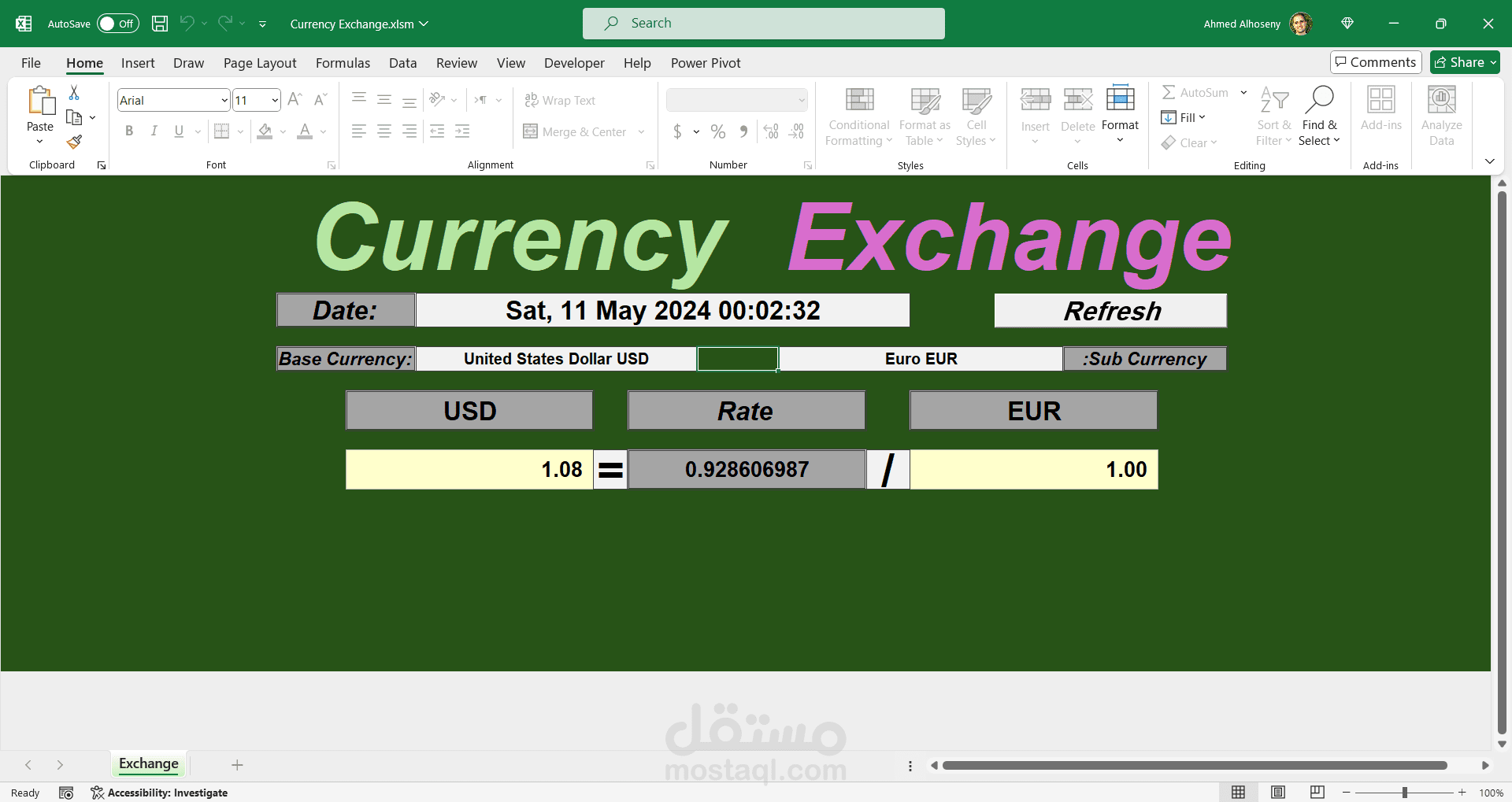Decrease font size with the smaller A icon
The image size is (1512, 802).
[x=320, y=100]
